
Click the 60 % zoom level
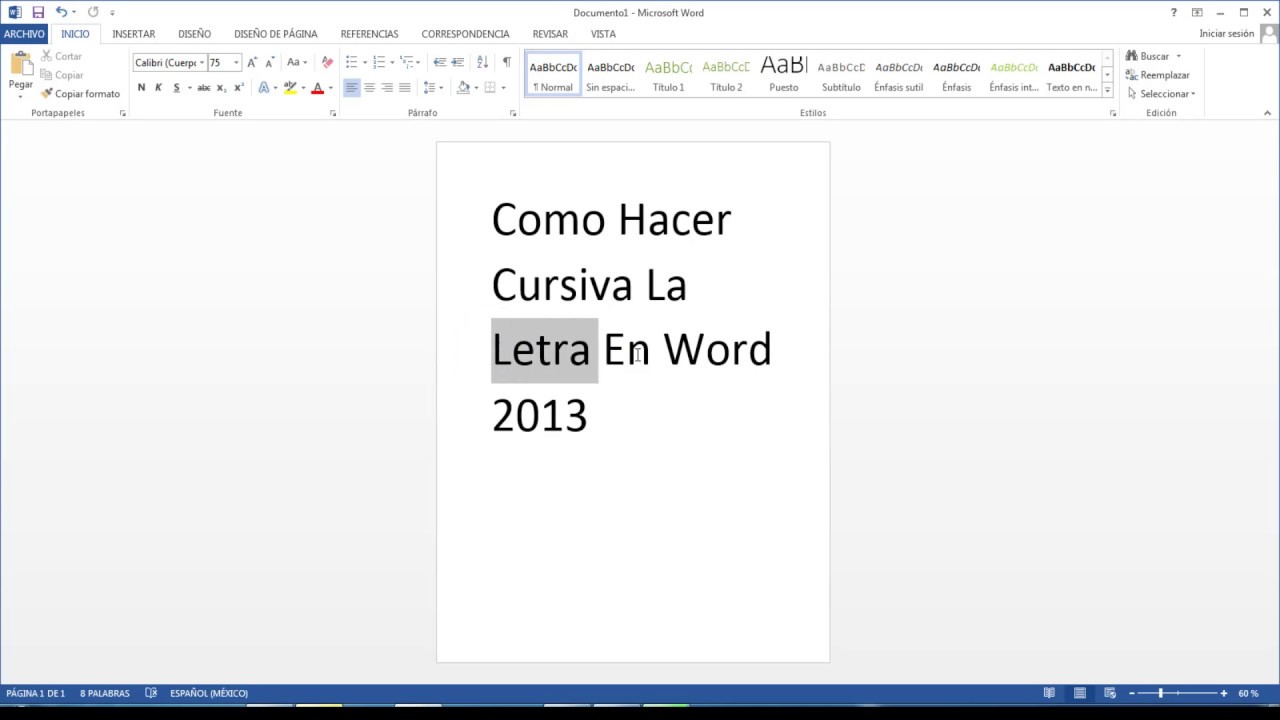pyautogui.click(x=1248, y=693)
